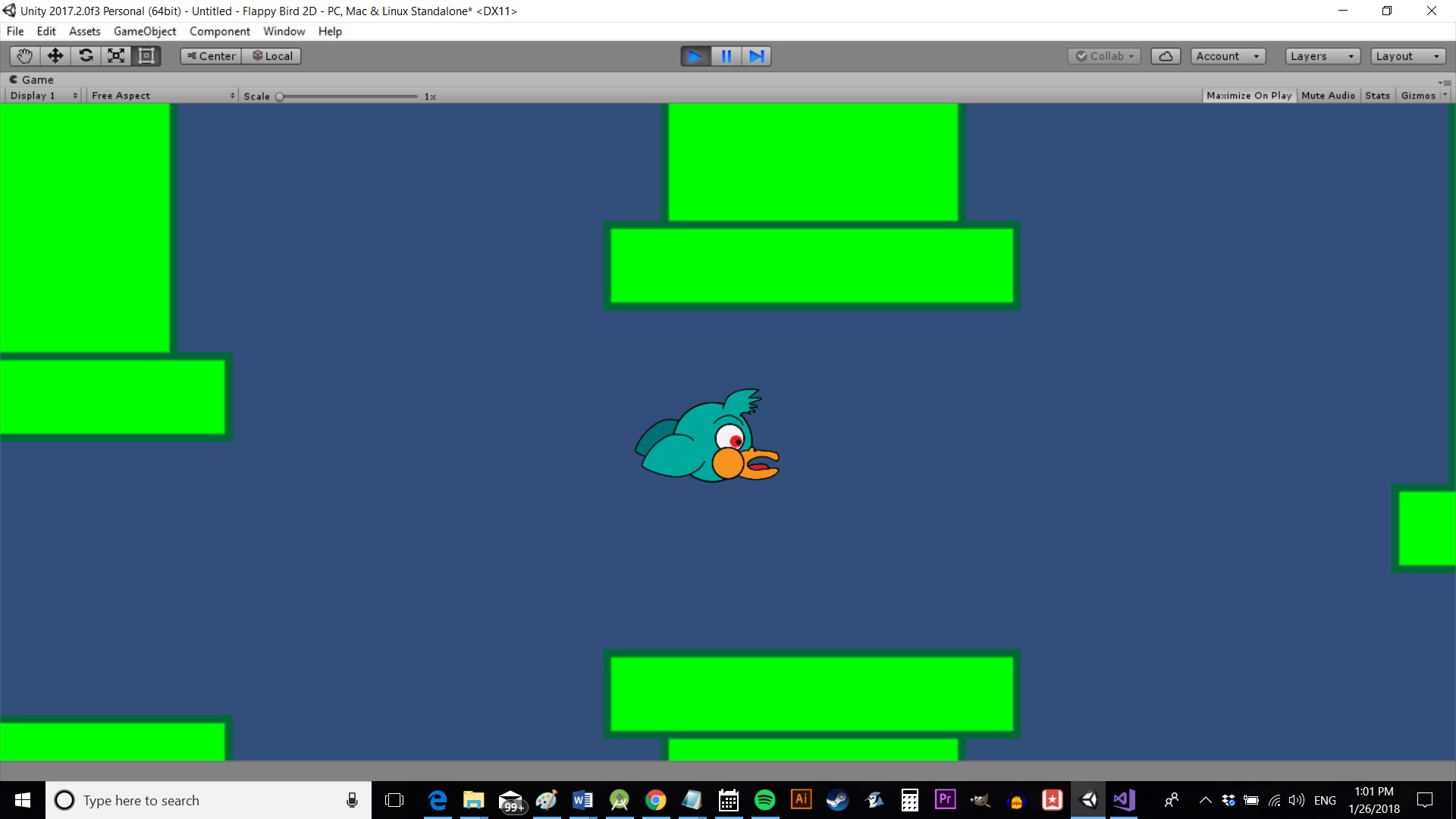Open the Wi-Fi network tray icon
This screenshot has width=1456, height=819.
[x=1275, y=800]
